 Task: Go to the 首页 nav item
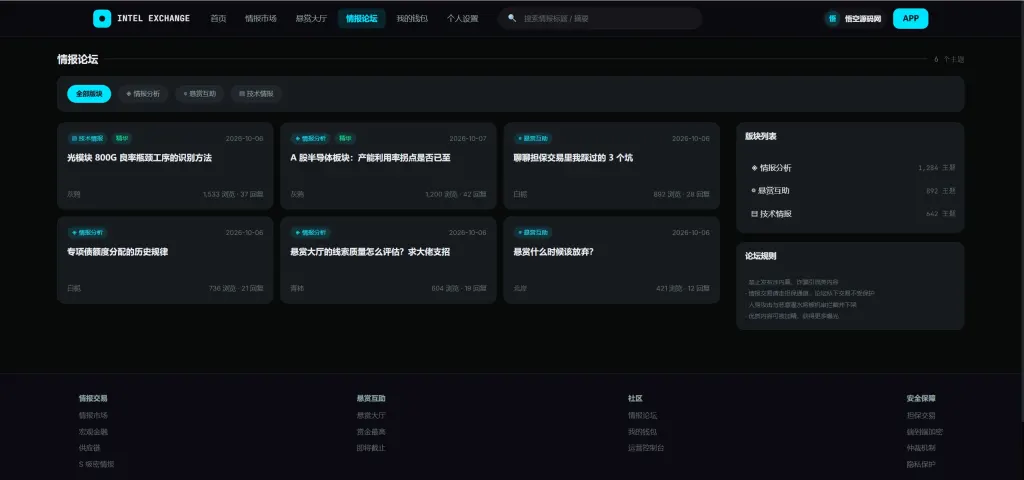pos(218,18)
